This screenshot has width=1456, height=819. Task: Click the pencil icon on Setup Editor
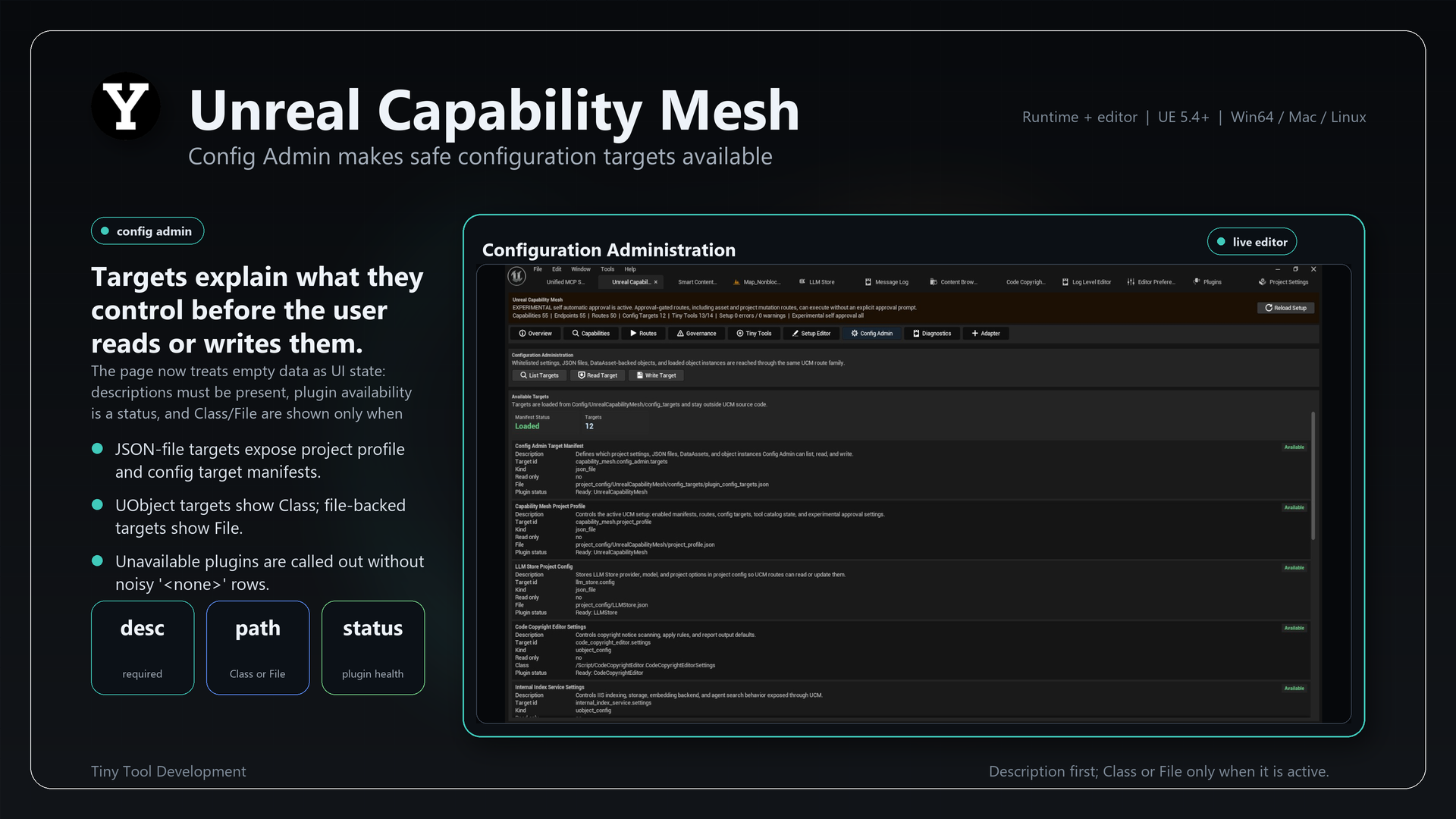pos(795,334)
